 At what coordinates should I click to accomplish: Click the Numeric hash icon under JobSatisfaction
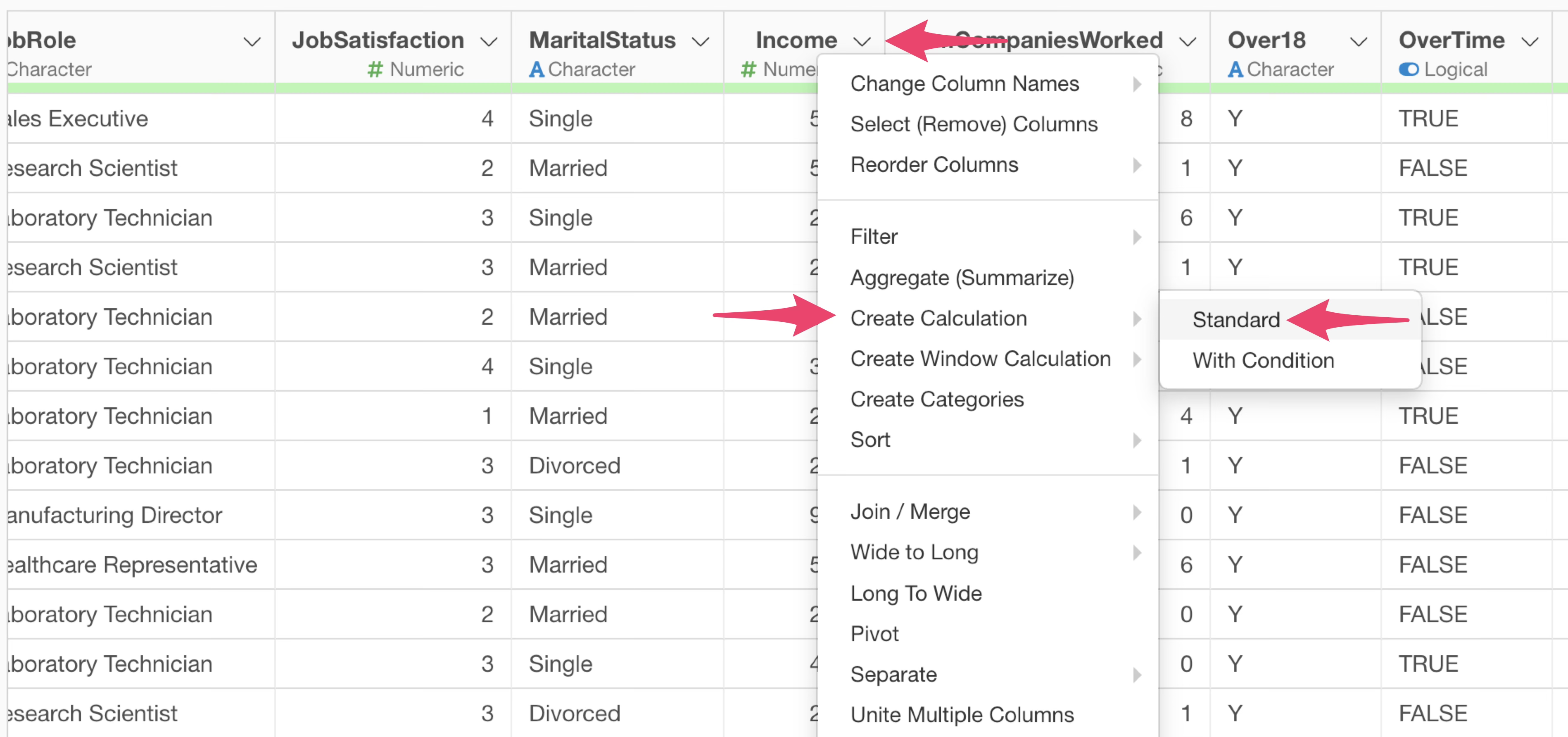[x=375, y=69]
